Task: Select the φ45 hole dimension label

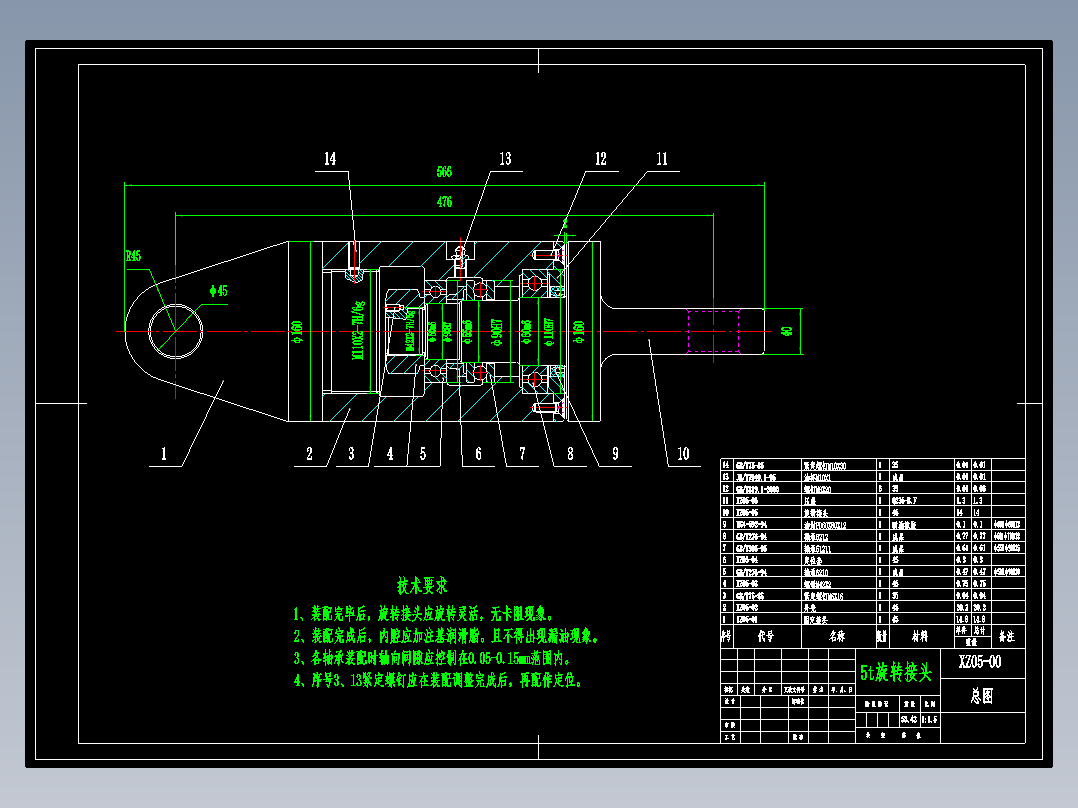Action: point(218,291)
